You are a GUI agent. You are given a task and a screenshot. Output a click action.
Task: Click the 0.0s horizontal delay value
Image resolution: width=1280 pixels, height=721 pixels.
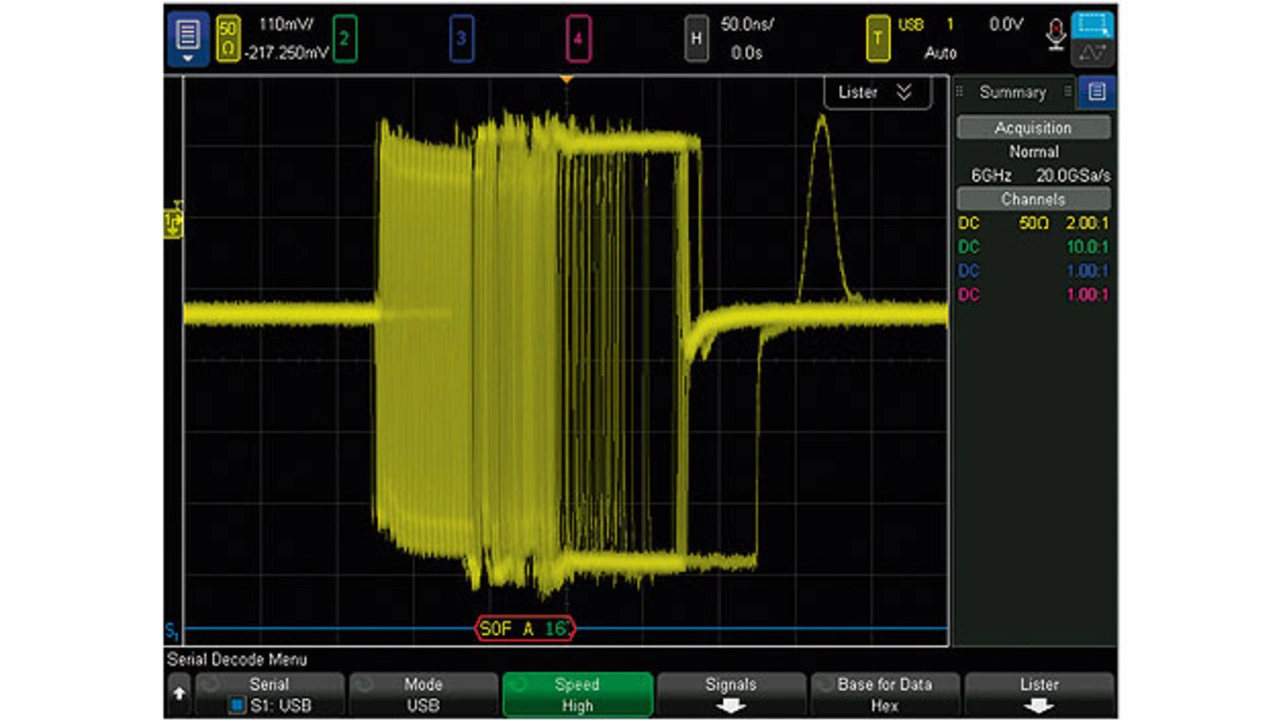tap(747, 54)
